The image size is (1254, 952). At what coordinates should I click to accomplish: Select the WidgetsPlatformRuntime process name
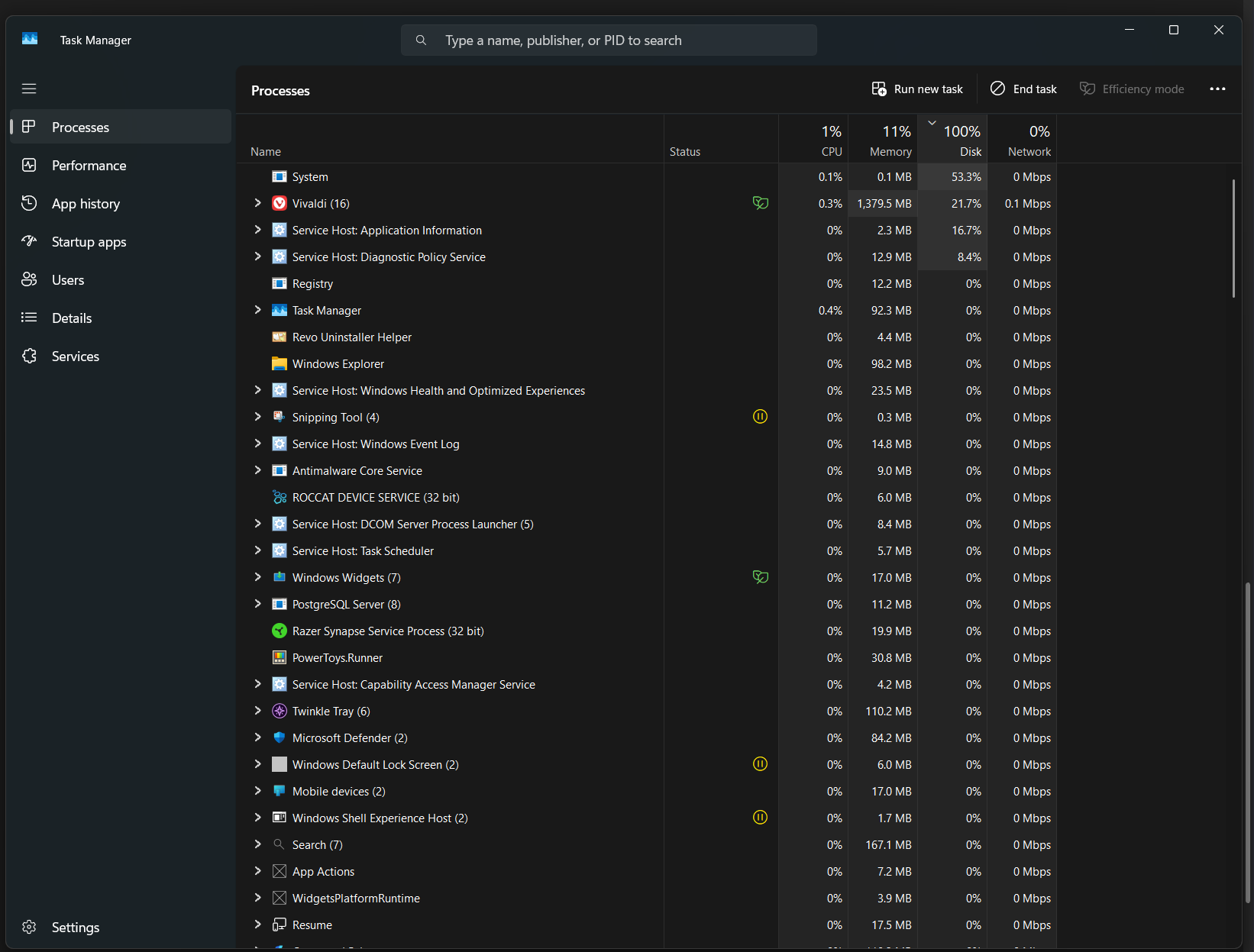(x=356, y=898)
